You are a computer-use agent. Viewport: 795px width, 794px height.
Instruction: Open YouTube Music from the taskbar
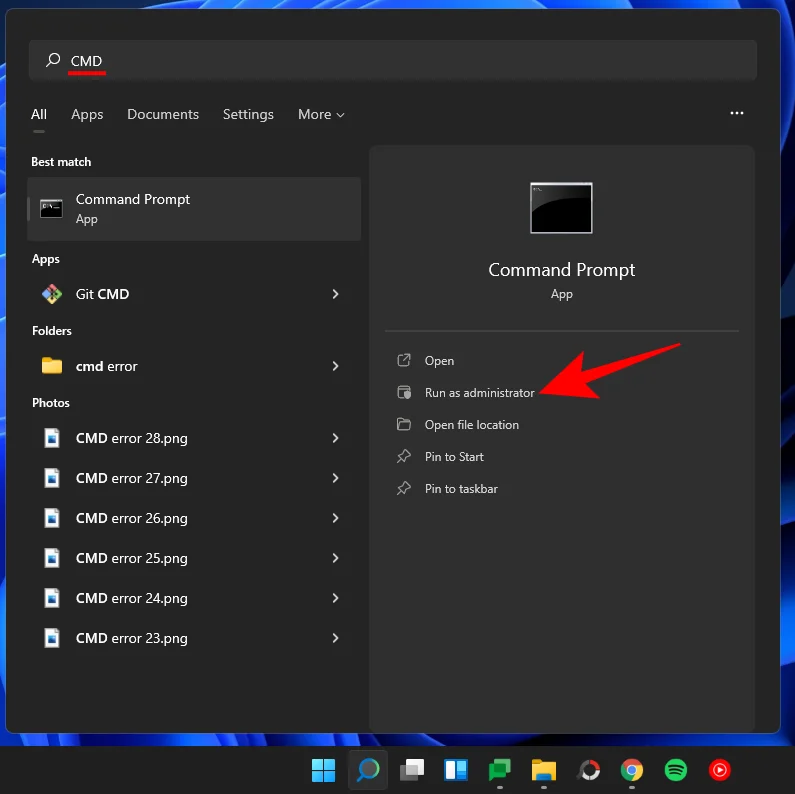pyautogui.click(x=719, y=770)
